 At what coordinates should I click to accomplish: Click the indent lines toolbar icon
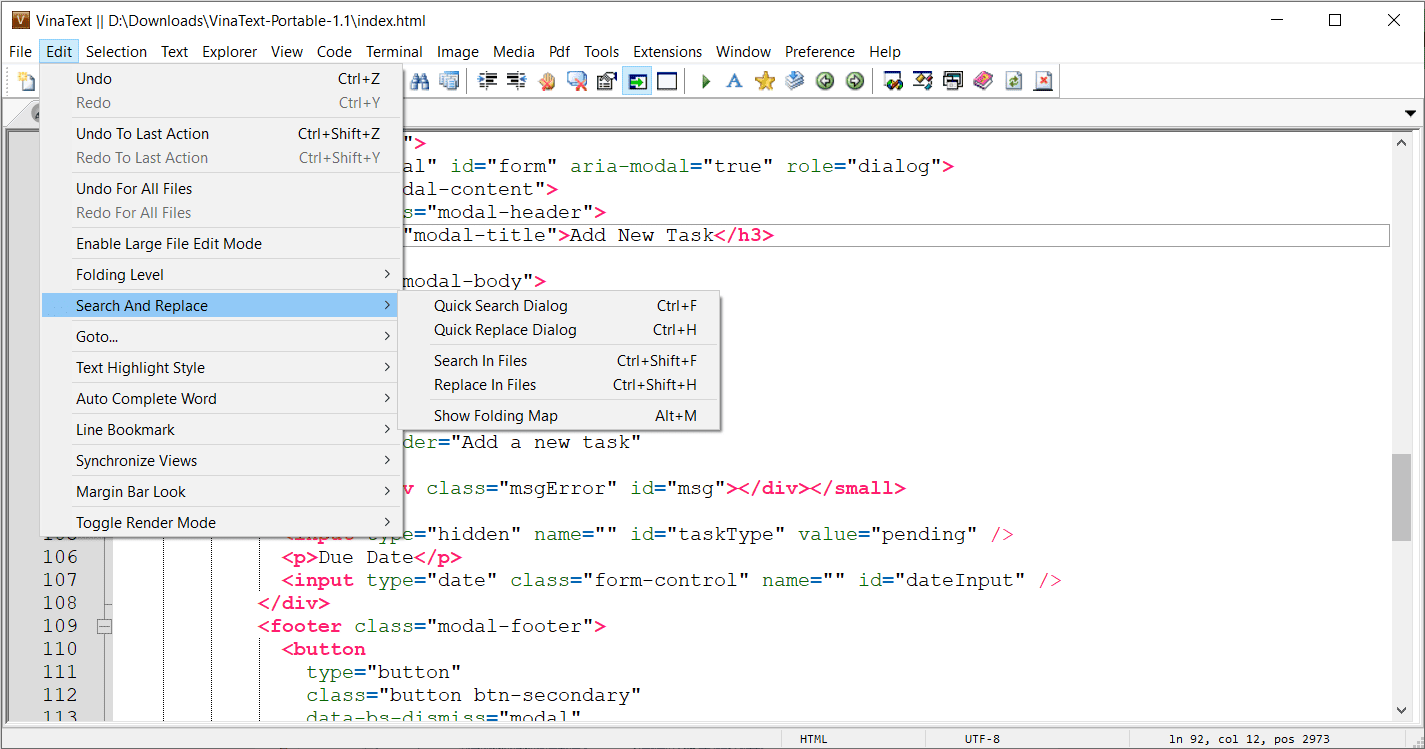(488, 81)
